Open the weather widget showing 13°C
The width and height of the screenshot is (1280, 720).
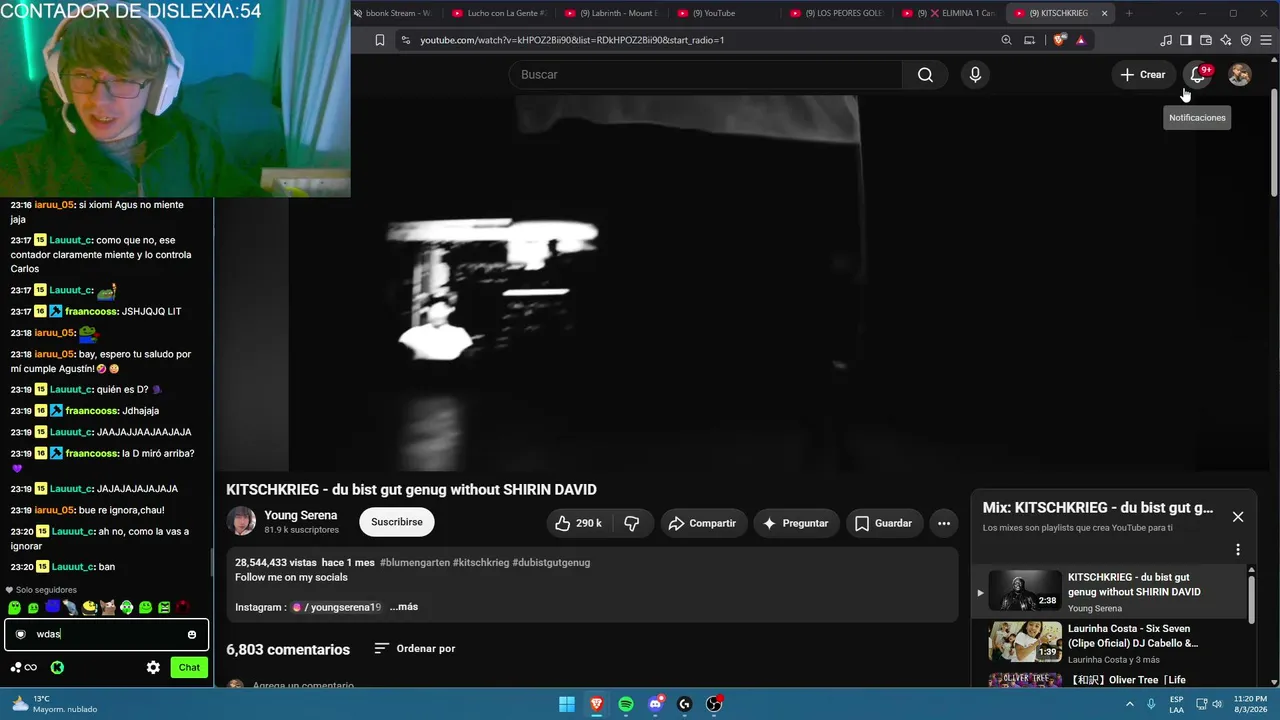click(x=55, y=704)
